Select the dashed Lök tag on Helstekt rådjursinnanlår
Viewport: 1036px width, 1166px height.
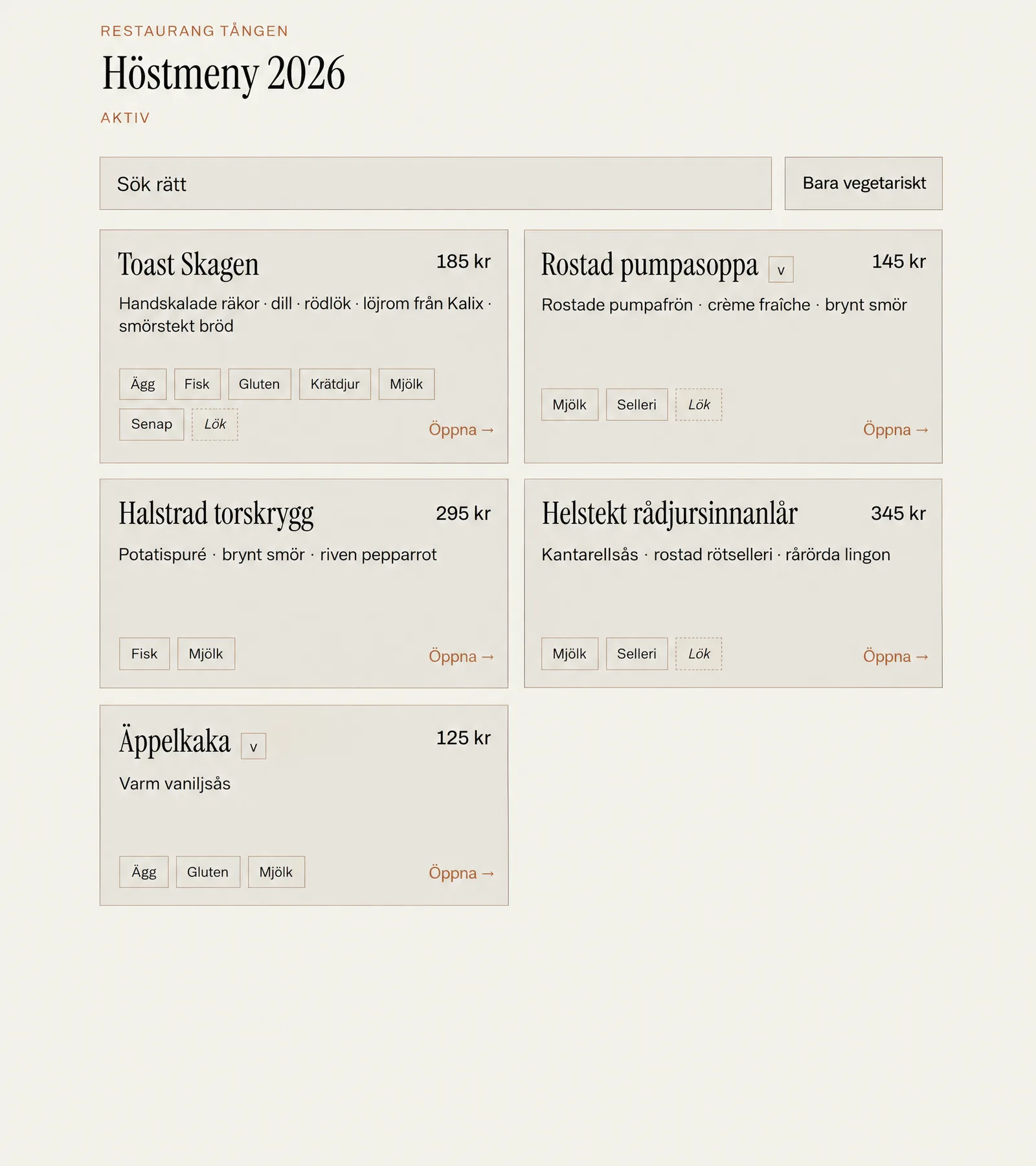click(699, 654)
